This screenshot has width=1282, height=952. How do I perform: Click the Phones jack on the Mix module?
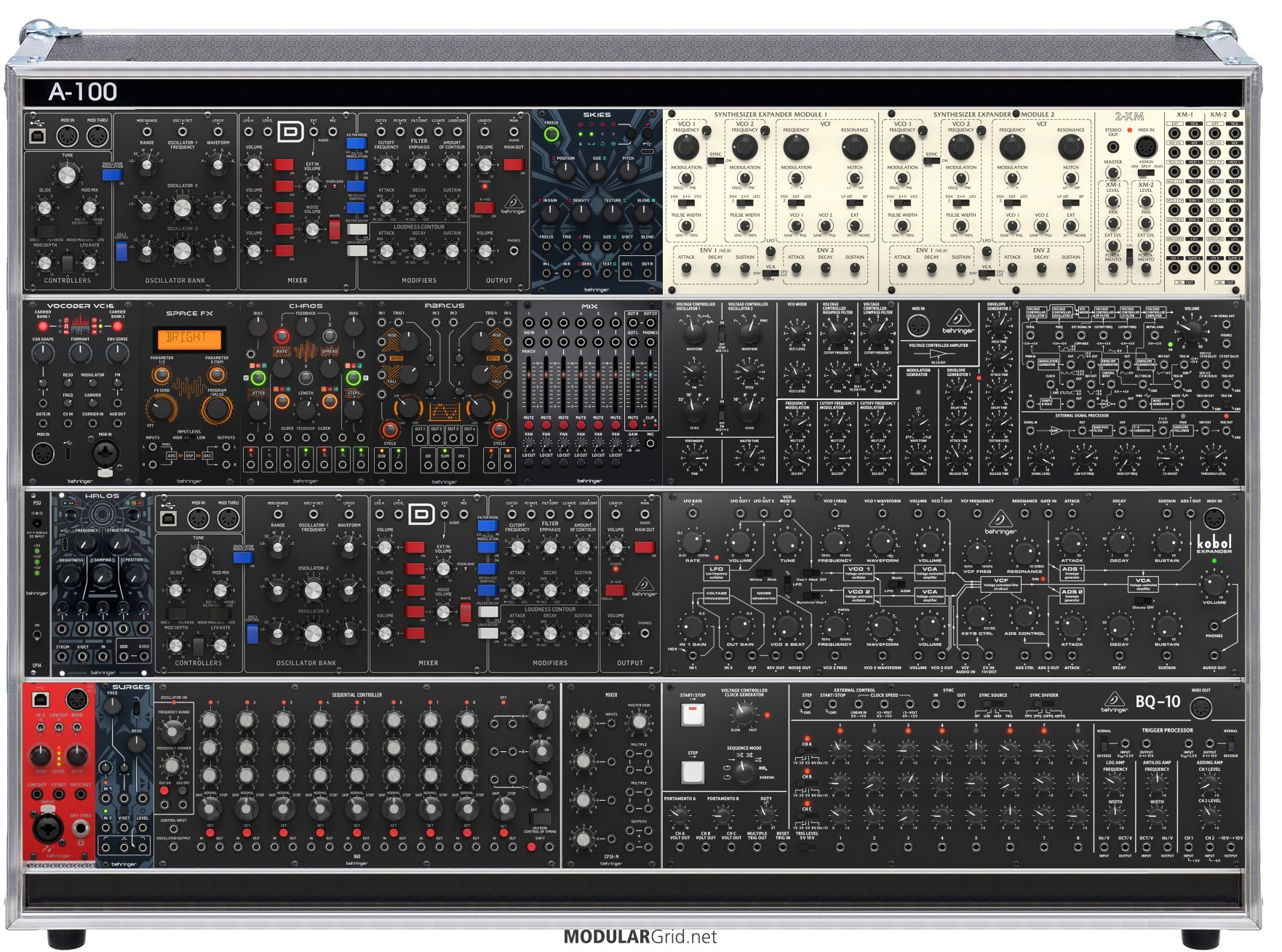(x=650, y=343)
